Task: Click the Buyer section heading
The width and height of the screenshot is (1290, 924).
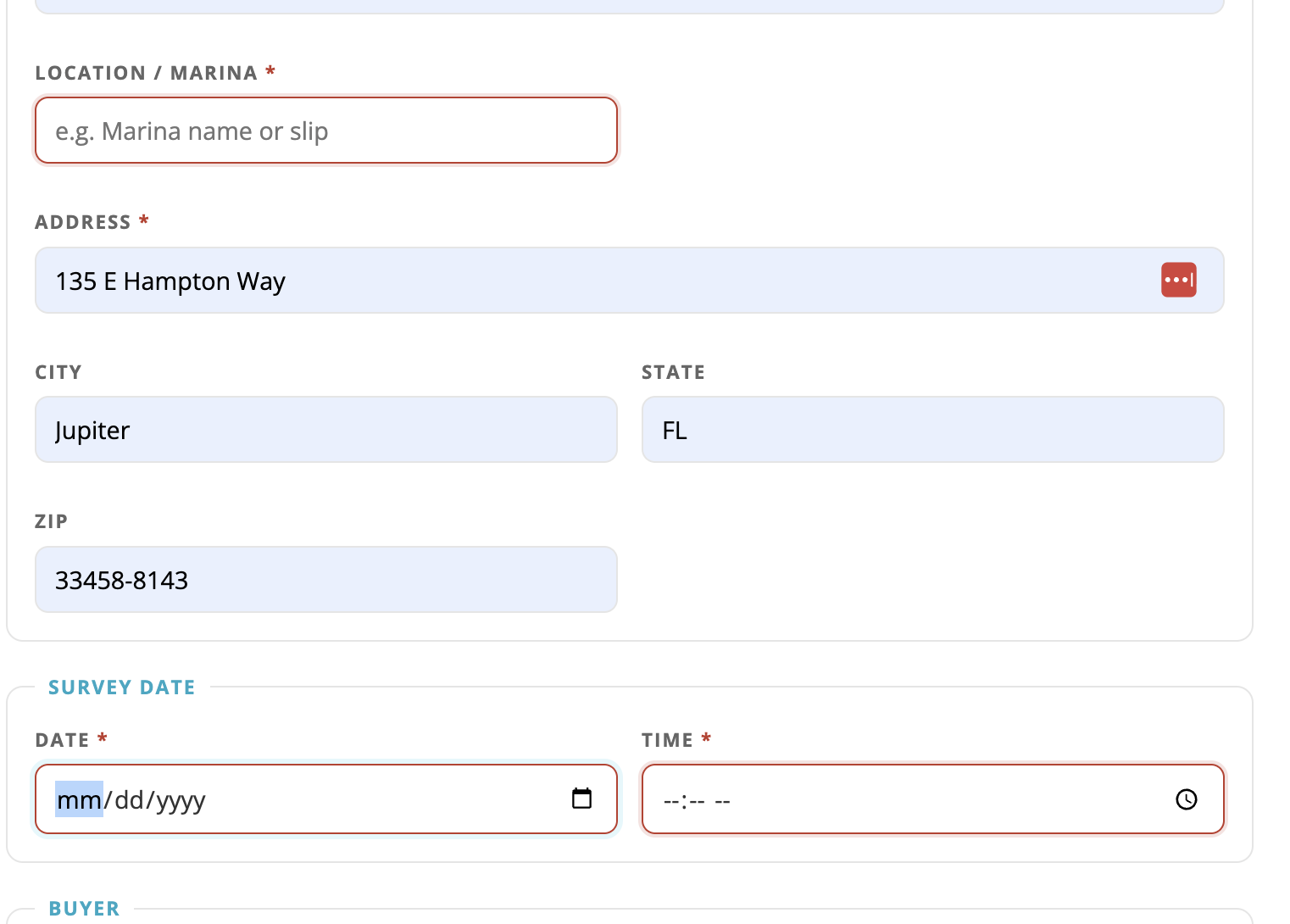Action: (x=84, y=909)
